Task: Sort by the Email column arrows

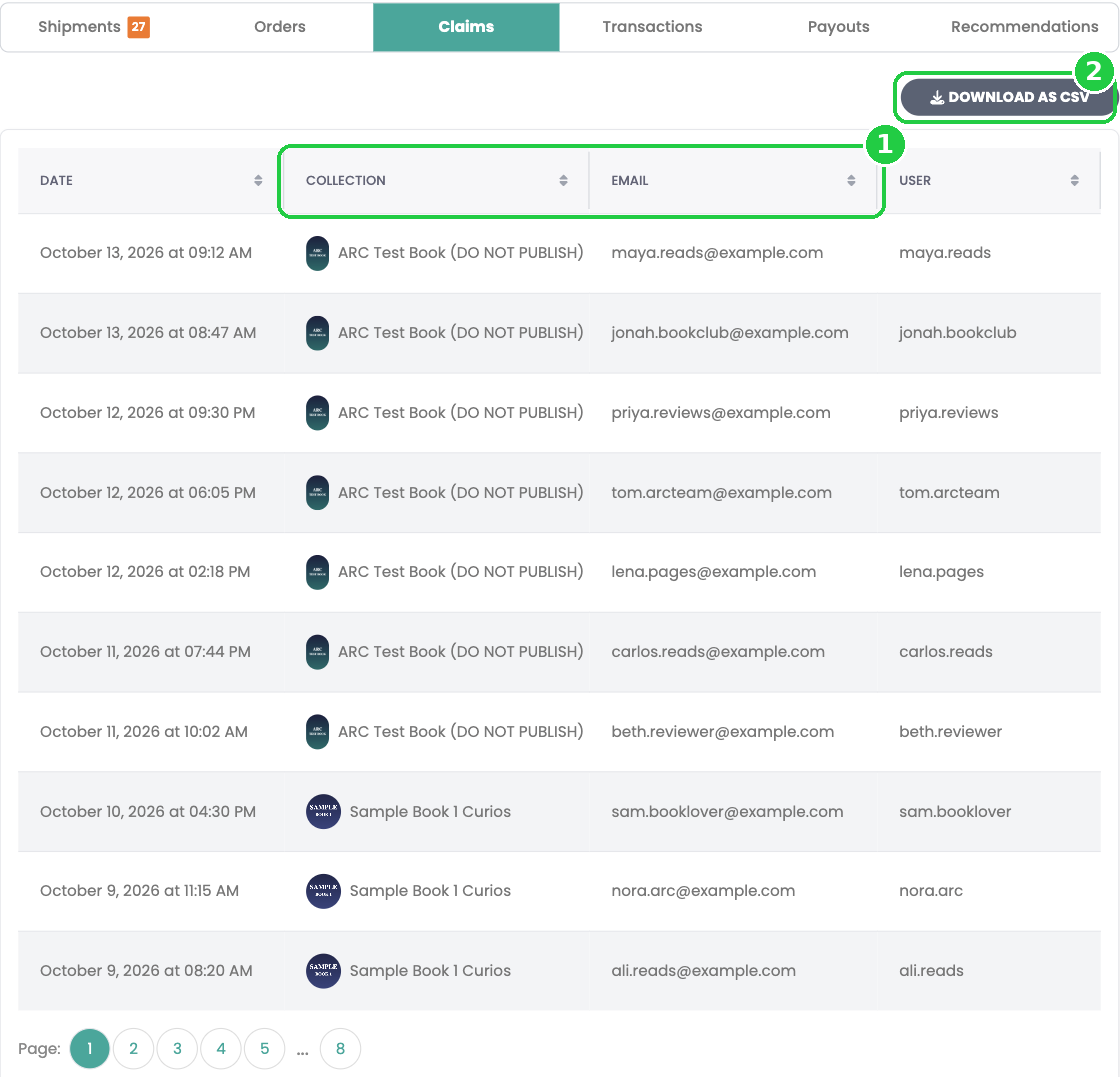Action: click(x=851, y=181)
